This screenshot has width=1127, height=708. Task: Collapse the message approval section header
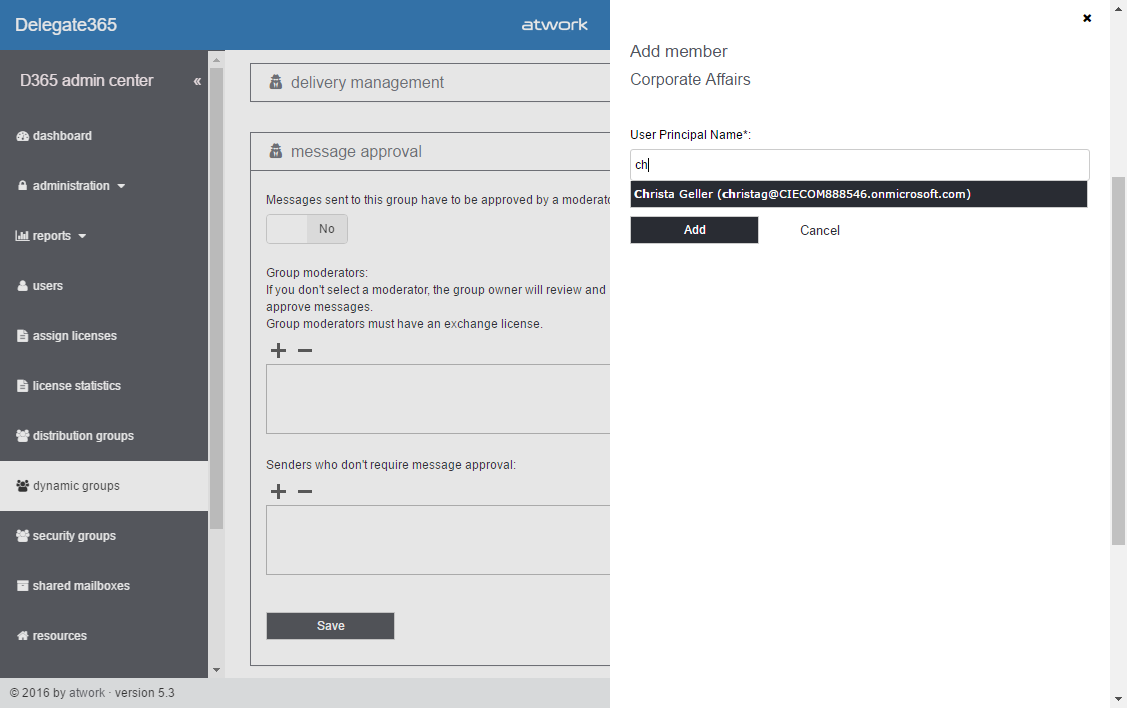430,151
